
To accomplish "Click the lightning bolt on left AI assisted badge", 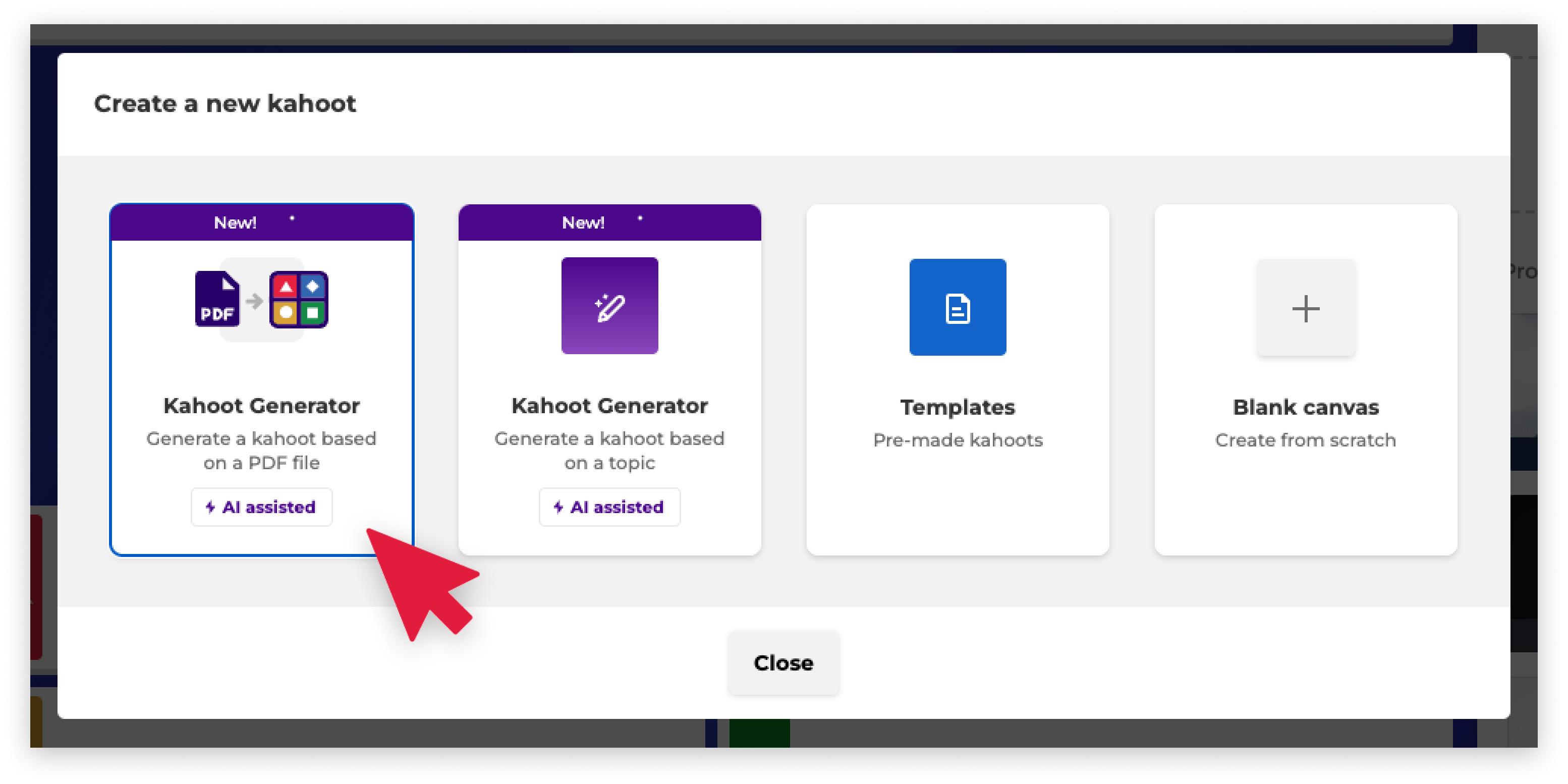I will click(x=210, y=507).
